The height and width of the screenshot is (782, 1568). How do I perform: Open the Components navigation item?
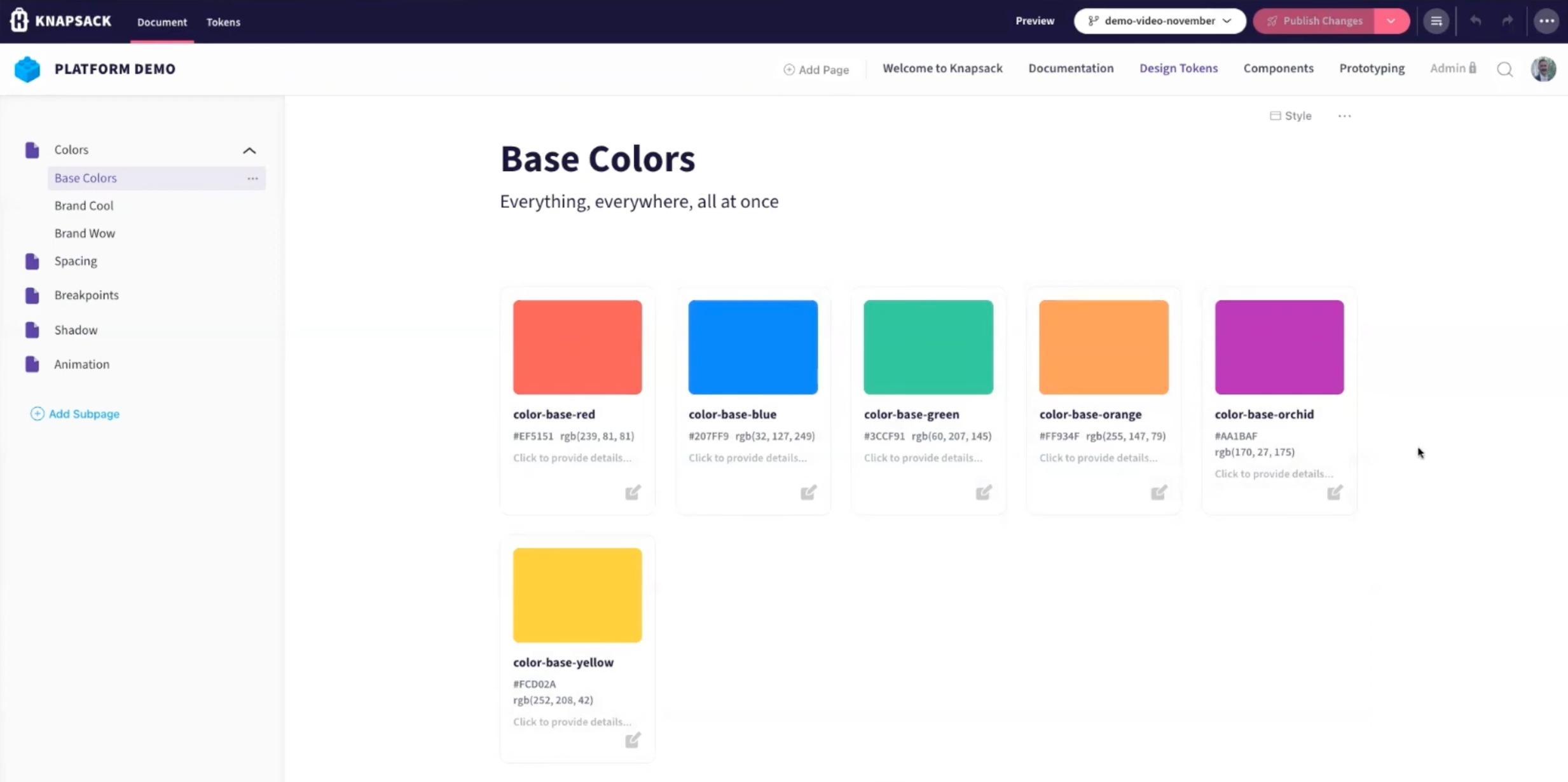[1278, 68]
